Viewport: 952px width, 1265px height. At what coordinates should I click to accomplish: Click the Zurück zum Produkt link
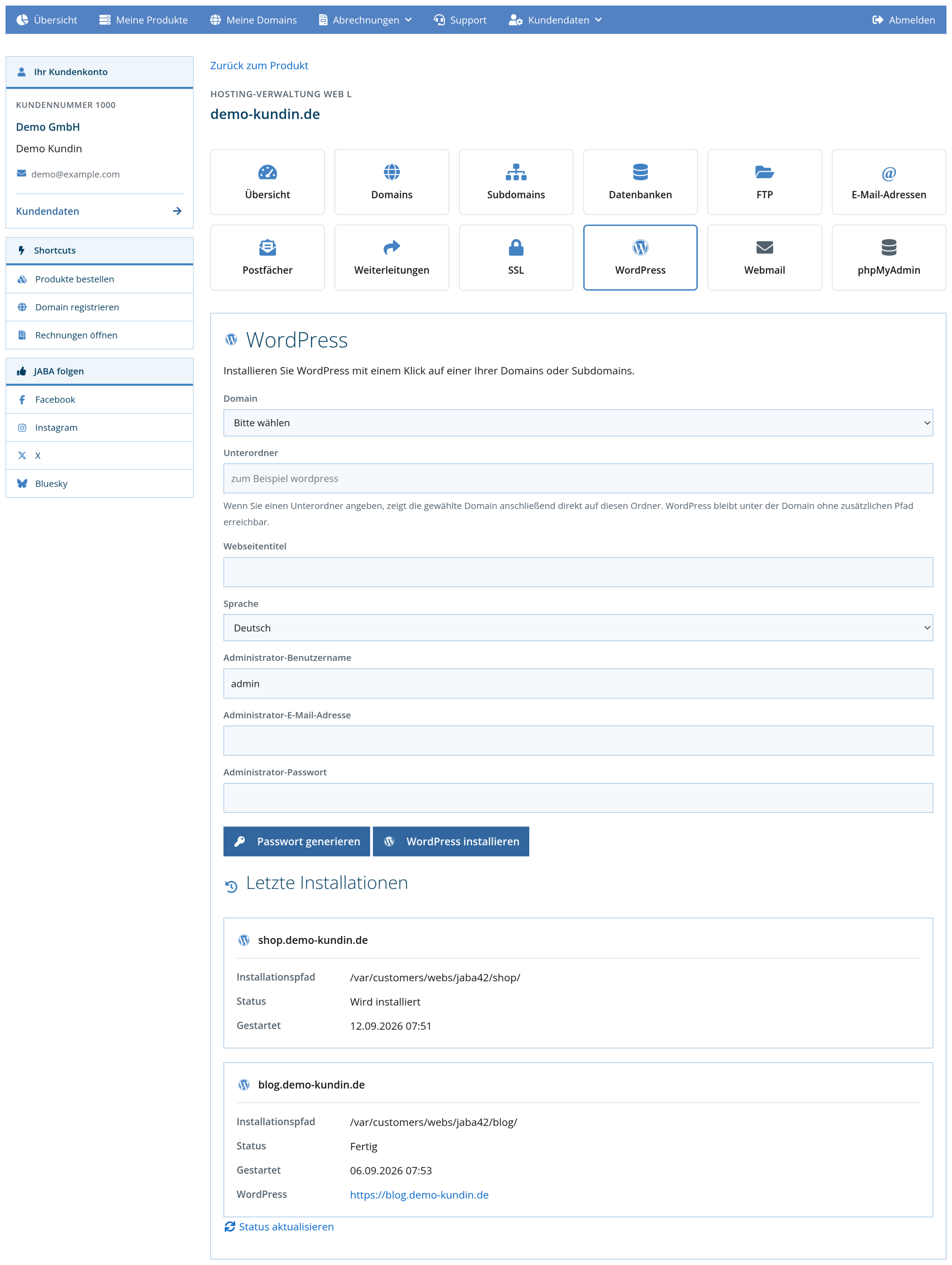[259, 65]
